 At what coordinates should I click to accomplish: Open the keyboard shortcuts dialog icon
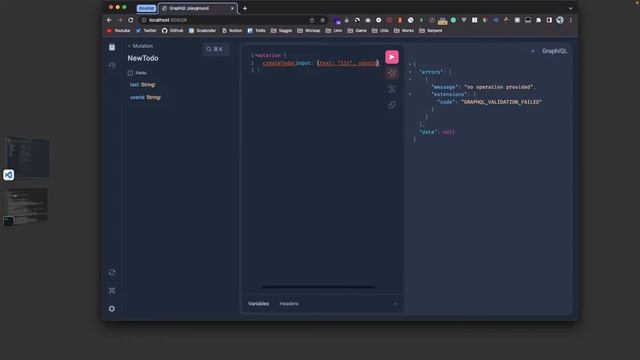[x=112, y=291]
